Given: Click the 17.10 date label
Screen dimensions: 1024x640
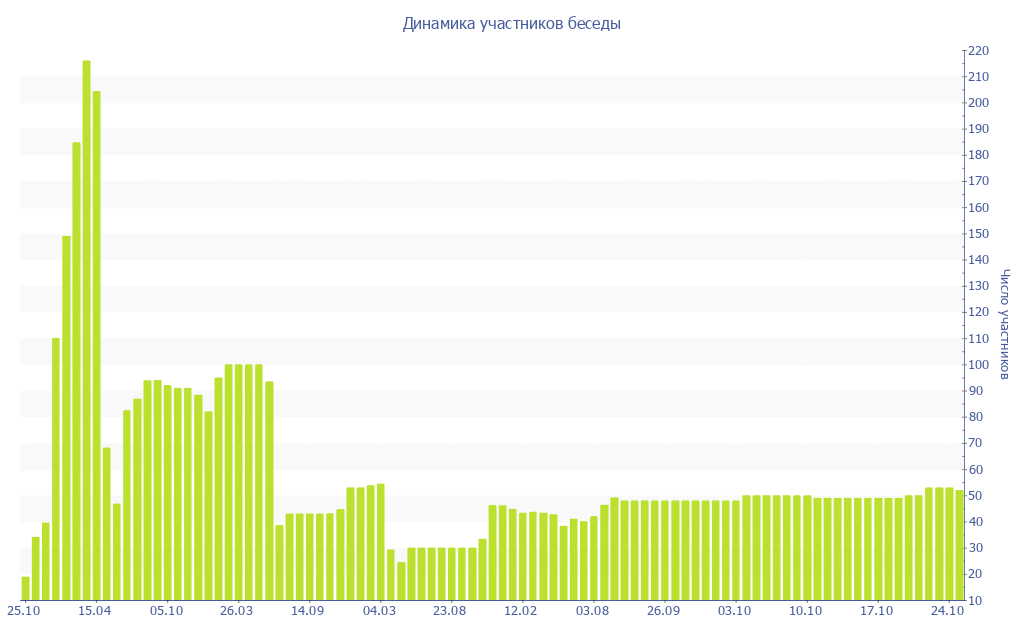Looking at the screenshot, I should [x=877, y=611].
